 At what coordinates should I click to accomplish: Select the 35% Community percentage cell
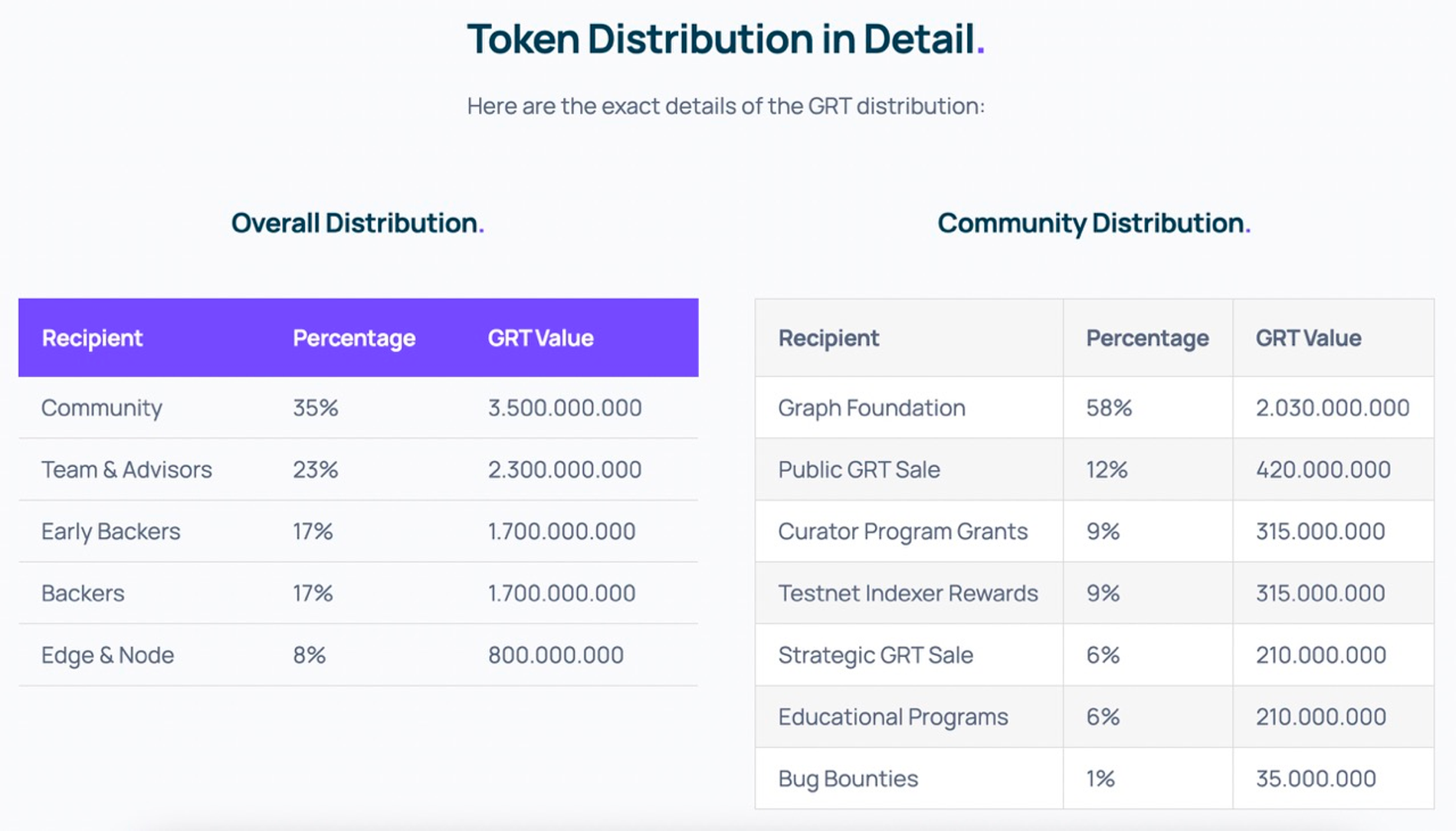click(x=315, y=408)
